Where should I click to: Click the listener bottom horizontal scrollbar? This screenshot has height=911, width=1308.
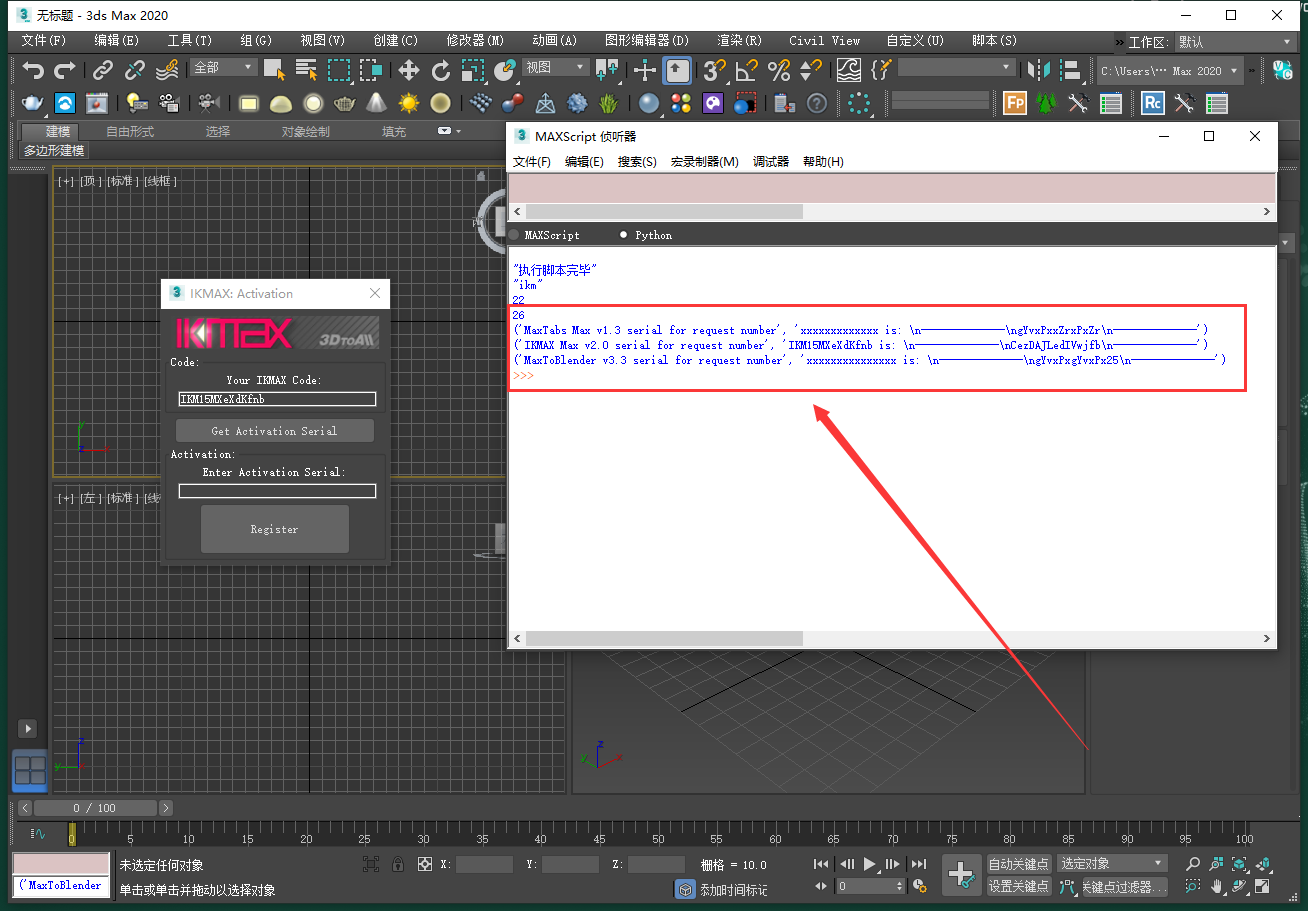664,638
